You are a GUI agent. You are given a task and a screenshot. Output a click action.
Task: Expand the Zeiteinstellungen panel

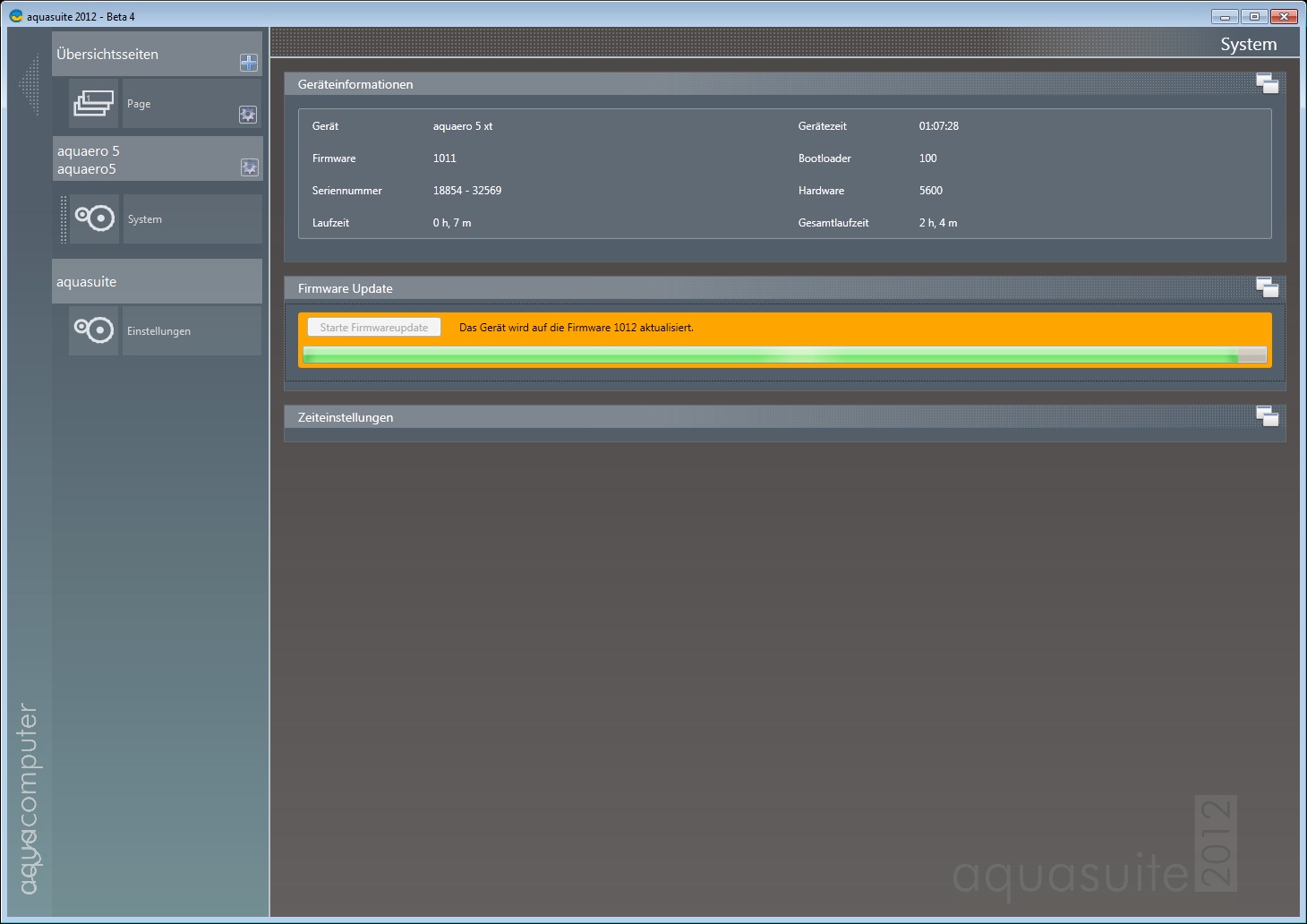tap(1267, 417)
